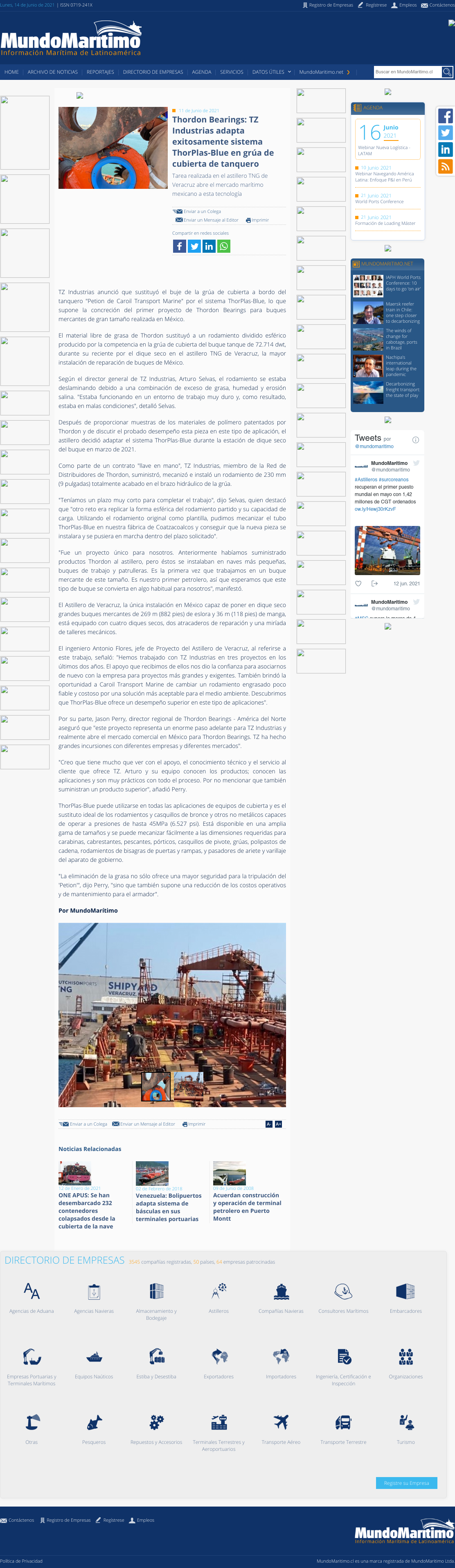Click the search magnifier icon
The image size is (455, 1568).
(x=447, y=72)
